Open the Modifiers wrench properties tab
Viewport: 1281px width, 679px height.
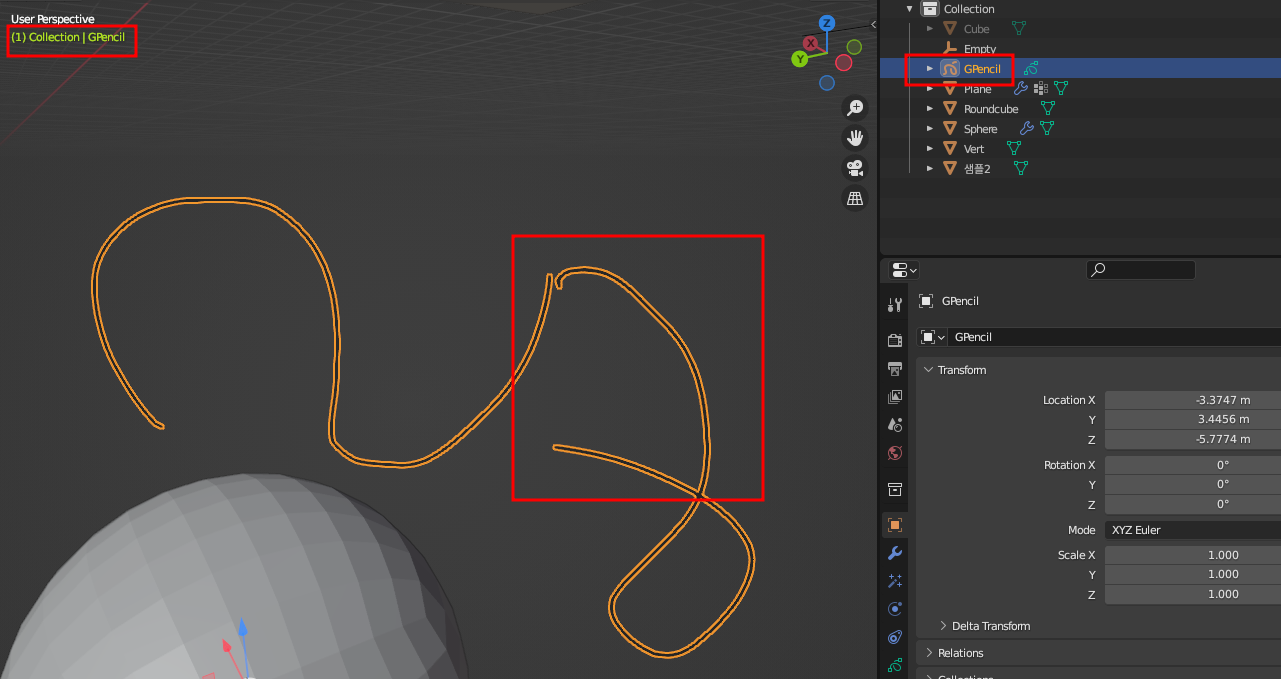[895, 552]
